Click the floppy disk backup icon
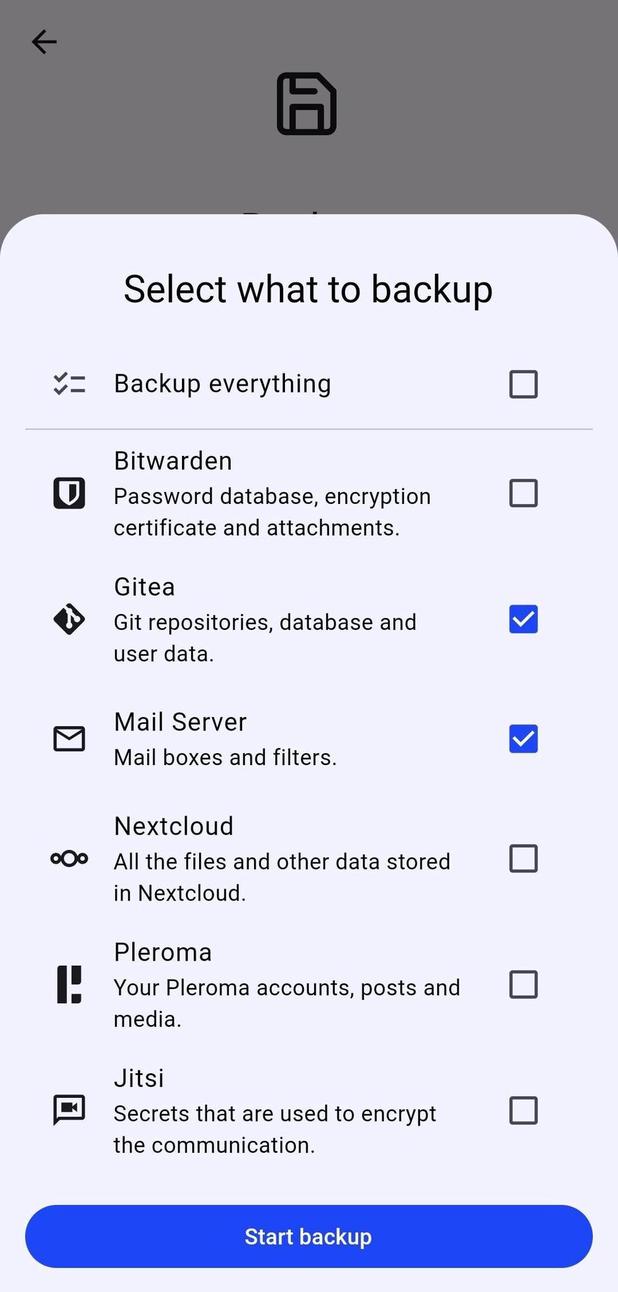The height and width of the screenshot is (1292, 618). [x=307, y=103]
